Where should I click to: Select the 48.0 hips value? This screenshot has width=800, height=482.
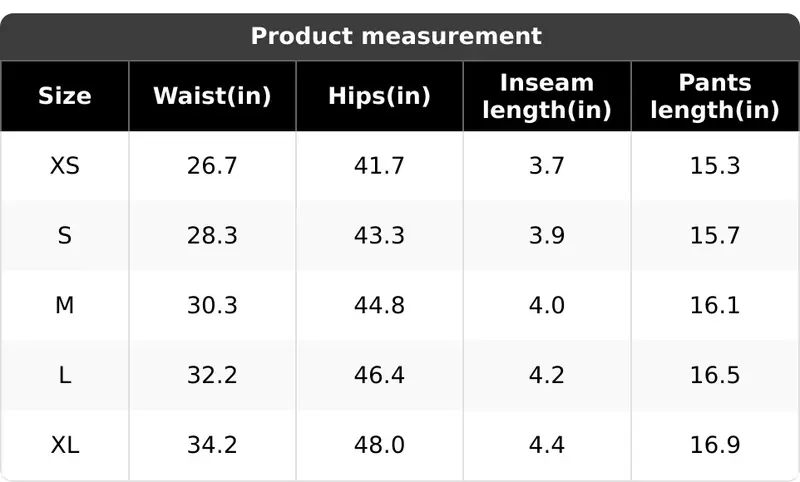380,445
